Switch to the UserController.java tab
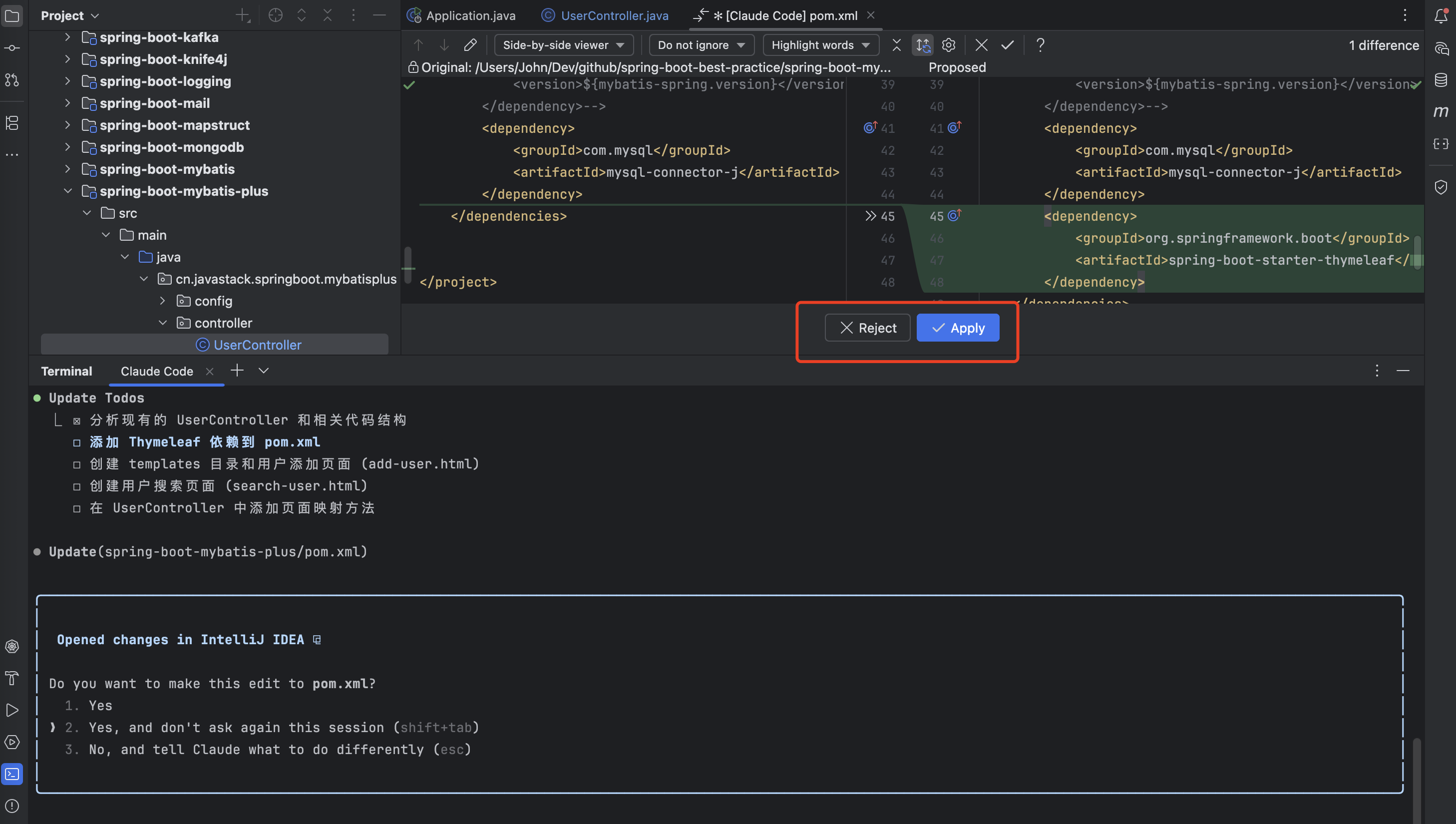1456x824 pixels. point(614,16)
